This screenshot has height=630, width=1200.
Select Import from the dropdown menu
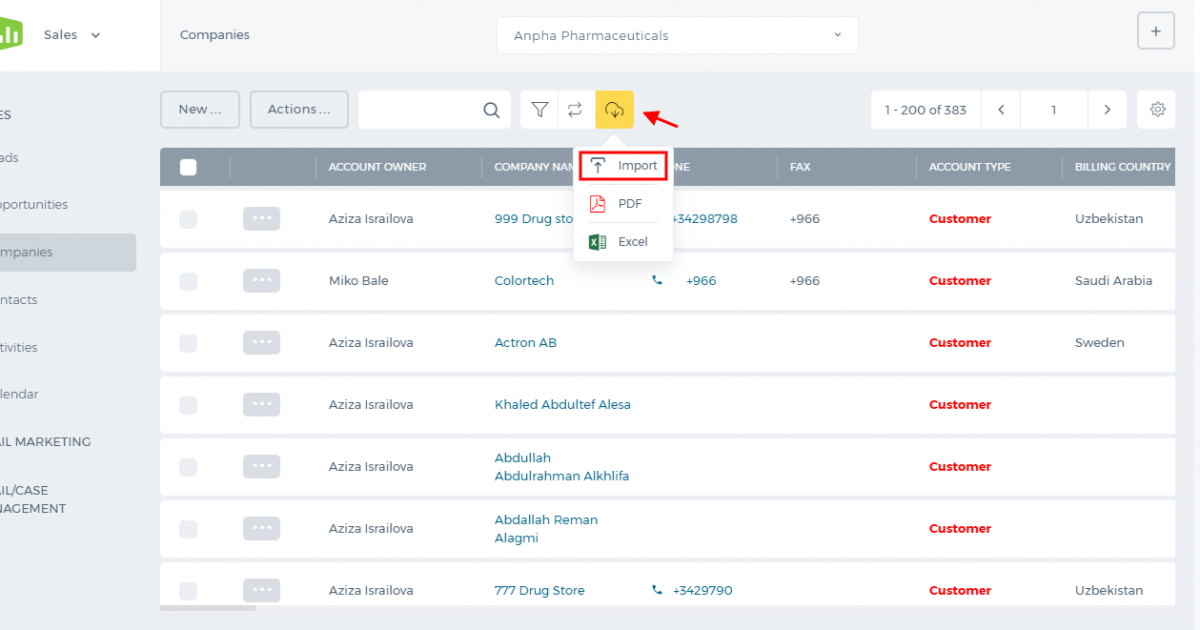pyautogui.click(x=623, y=165)
